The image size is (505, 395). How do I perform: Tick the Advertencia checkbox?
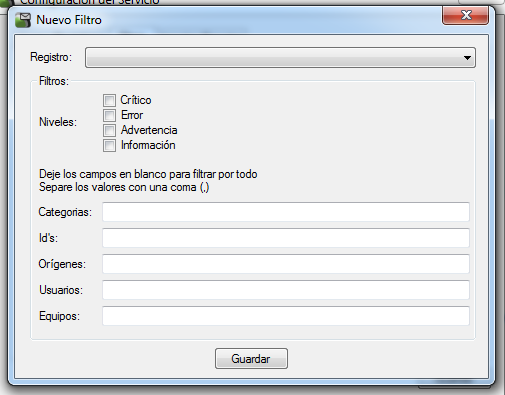click(x=109, y=130)
